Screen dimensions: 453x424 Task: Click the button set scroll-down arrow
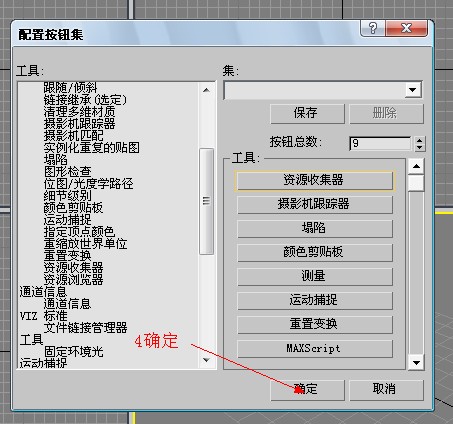[x=416, y=363]
